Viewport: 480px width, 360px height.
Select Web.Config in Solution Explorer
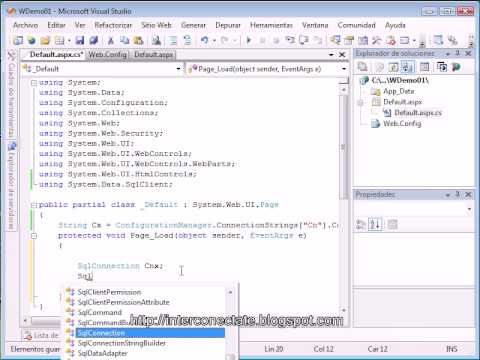[402, 124]
